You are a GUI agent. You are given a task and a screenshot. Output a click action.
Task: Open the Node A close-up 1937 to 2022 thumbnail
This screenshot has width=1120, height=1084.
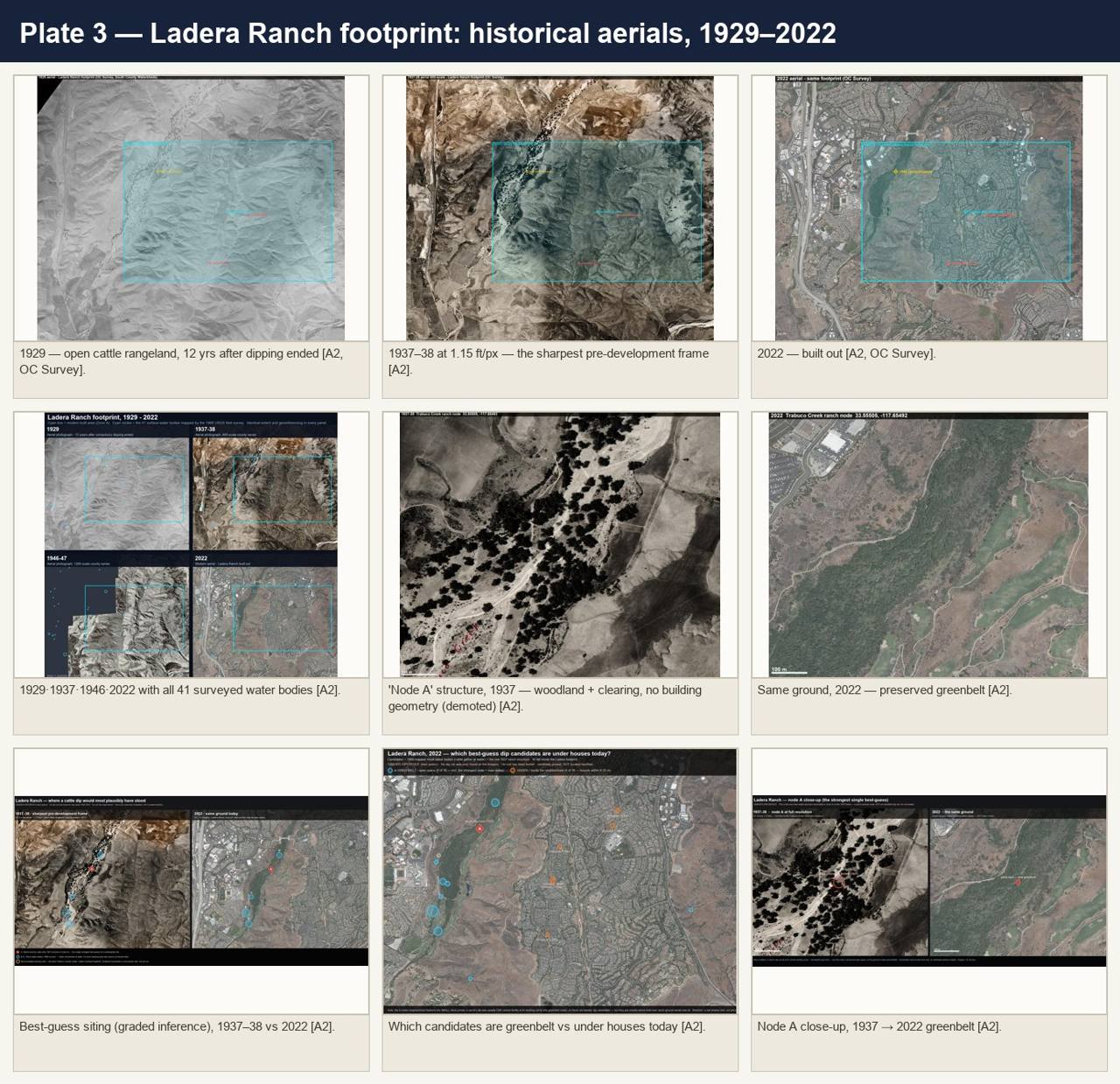[x=929, y=881]
